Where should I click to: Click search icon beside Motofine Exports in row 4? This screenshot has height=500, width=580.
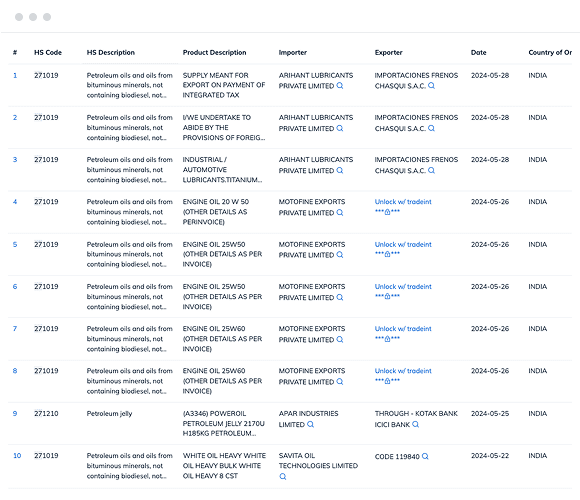[340, 212]
